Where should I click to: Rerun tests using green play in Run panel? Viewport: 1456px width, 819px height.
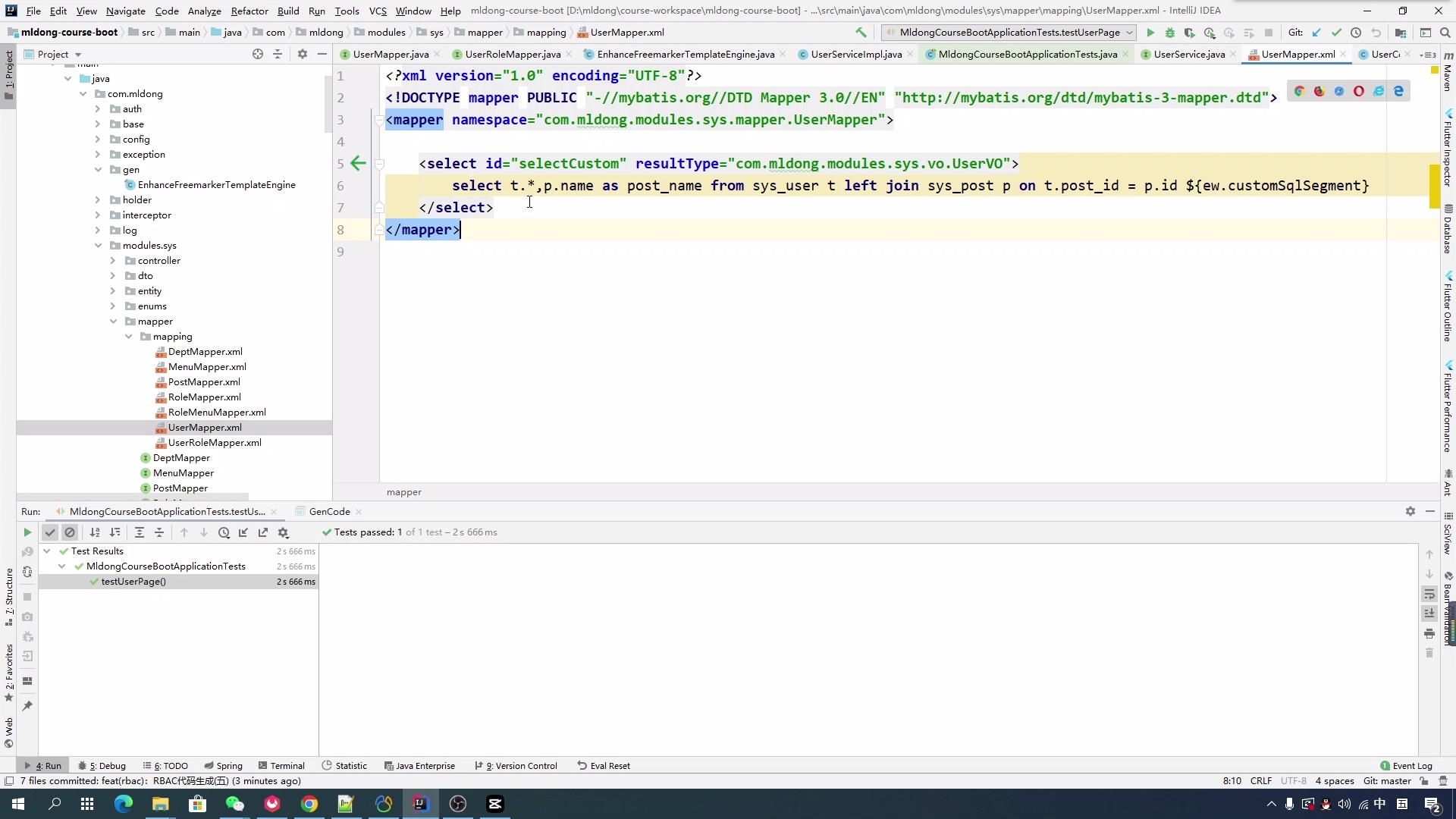(x=27, y=532)
